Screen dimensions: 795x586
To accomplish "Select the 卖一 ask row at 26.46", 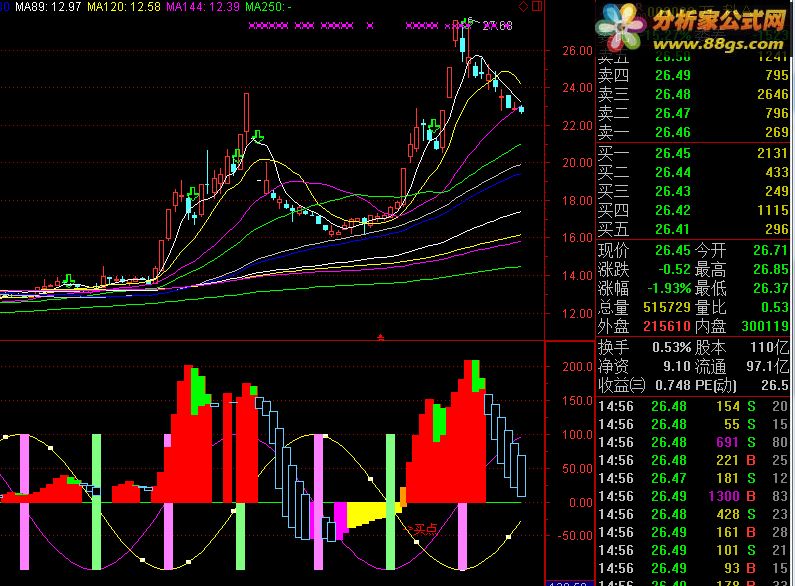I will point(693,133).
